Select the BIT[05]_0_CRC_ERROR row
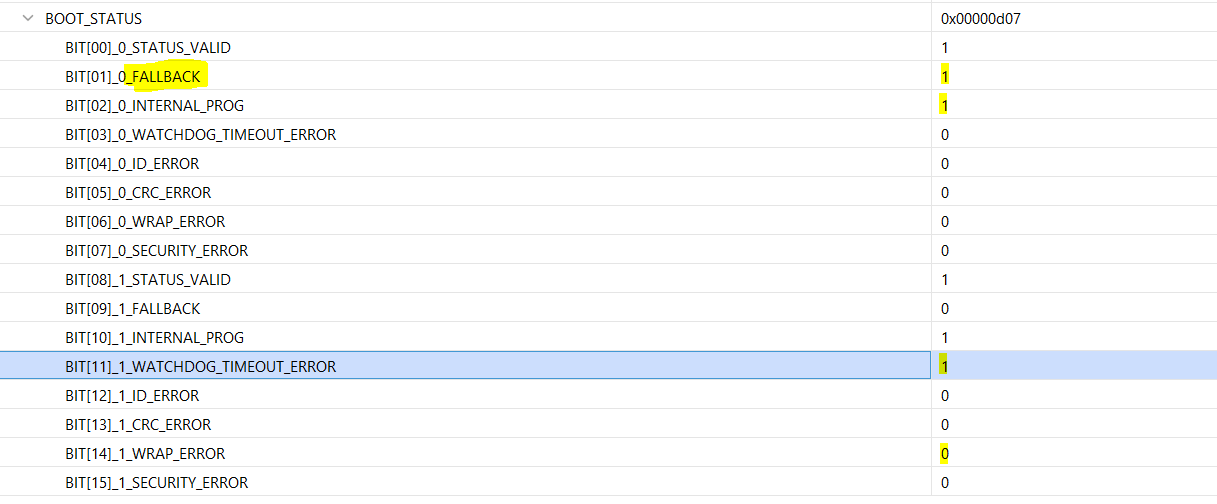Viewport: 1217px width, 504px height. coord(138,192)
